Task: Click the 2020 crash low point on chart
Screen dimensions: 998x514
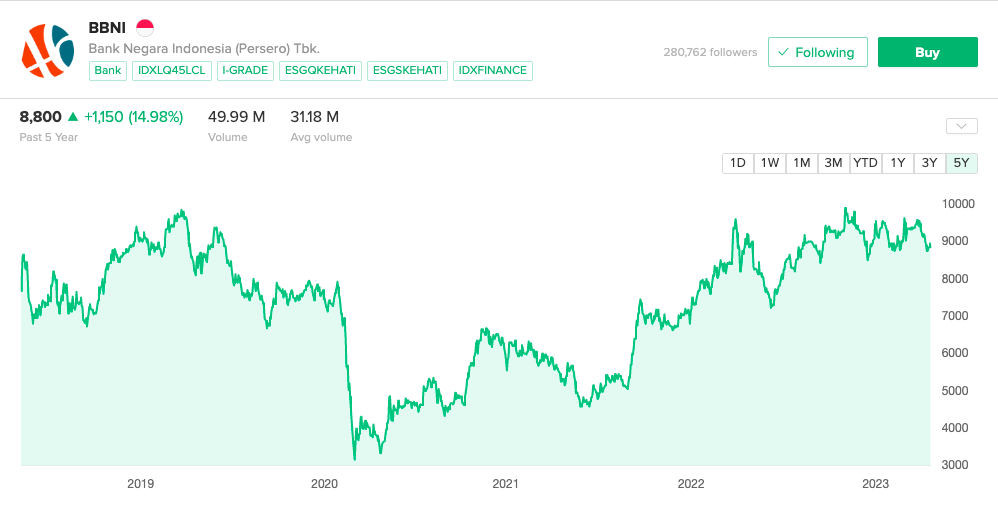Action: click(355, 459)
